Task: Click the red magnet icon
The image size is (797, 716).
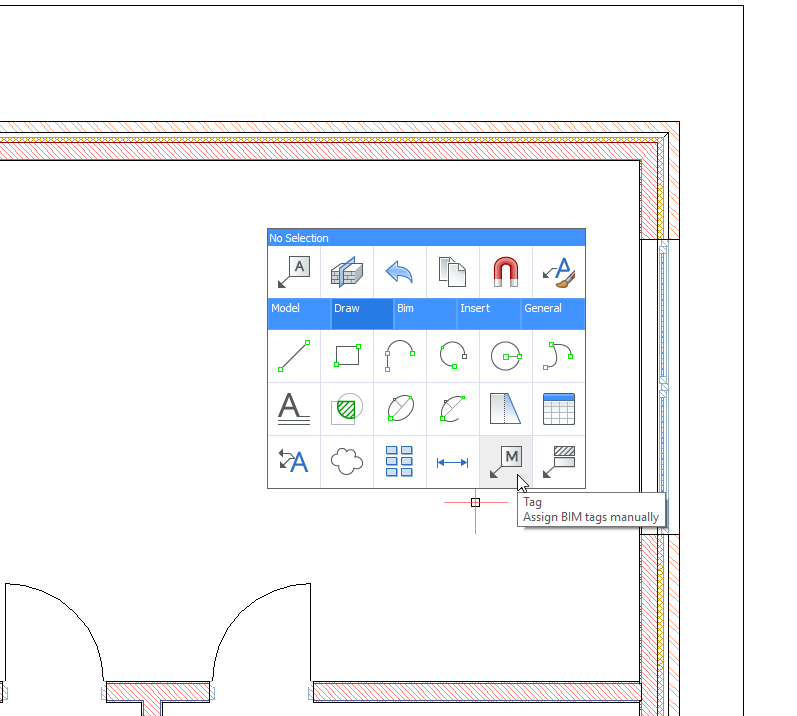Action: click(x=506, y=272)
